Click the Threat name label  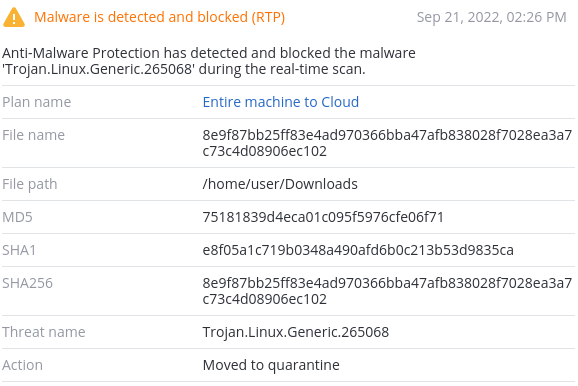pyautogui.click(x=44, y=332)
